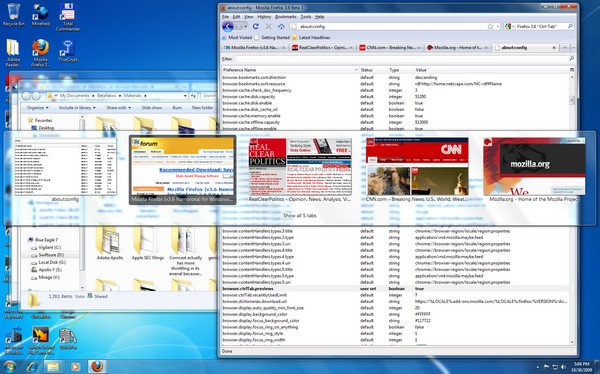Open the back/forward history dropdown arrow
This screenshot has width=600, height=374.
point(246,26)
